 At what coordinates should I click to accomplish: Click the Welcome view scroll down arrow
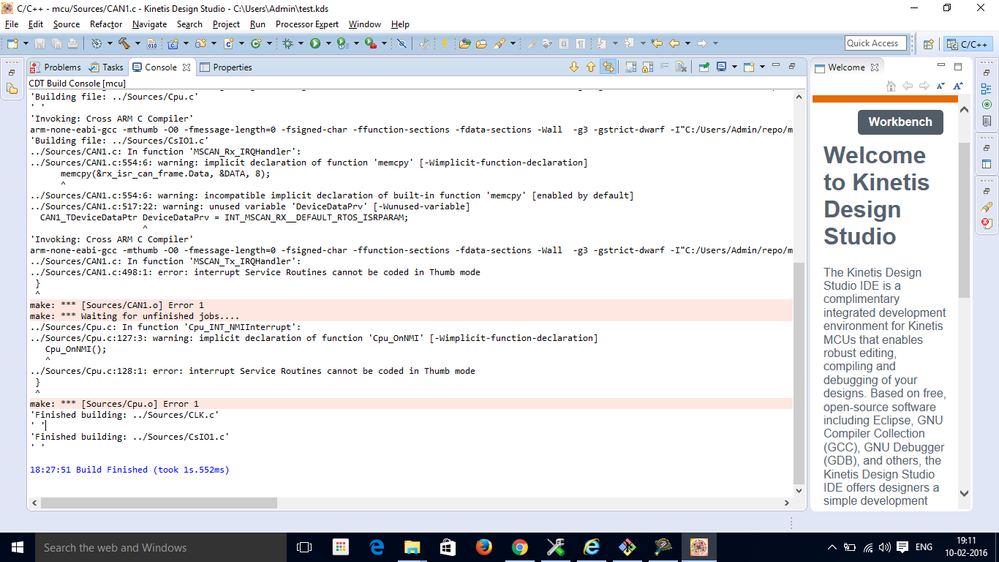(964, 493)
